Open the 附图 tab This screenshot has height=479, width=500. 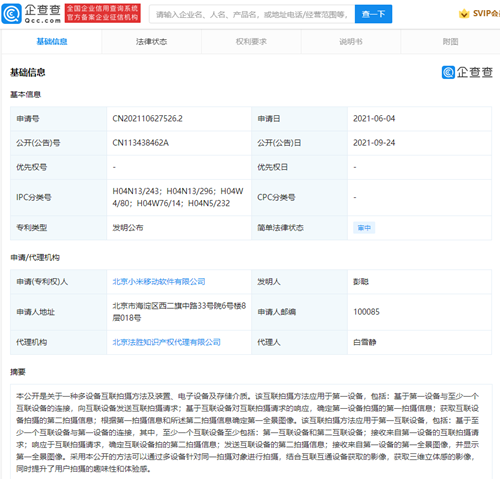(450, 42)
